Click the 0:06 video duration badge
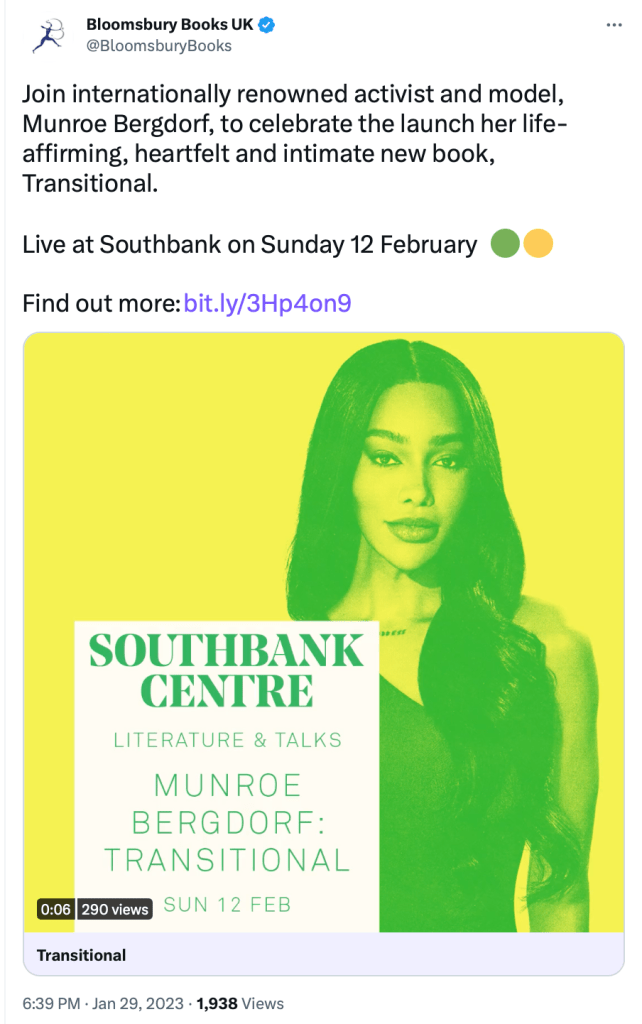The width and height of the screenshot is (642, 1024). [x=53, y=909]
